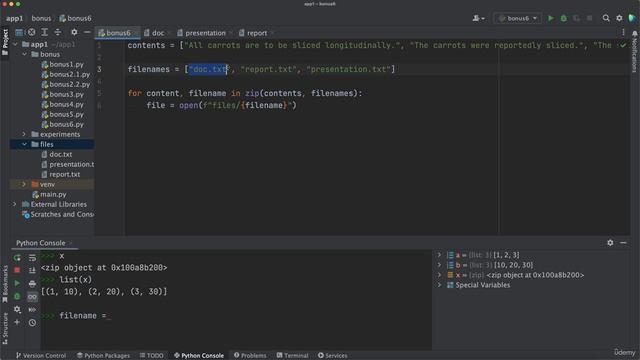
Task: Open the Terminal tool window
Action: pyautogui.click(x=292, y=356)
